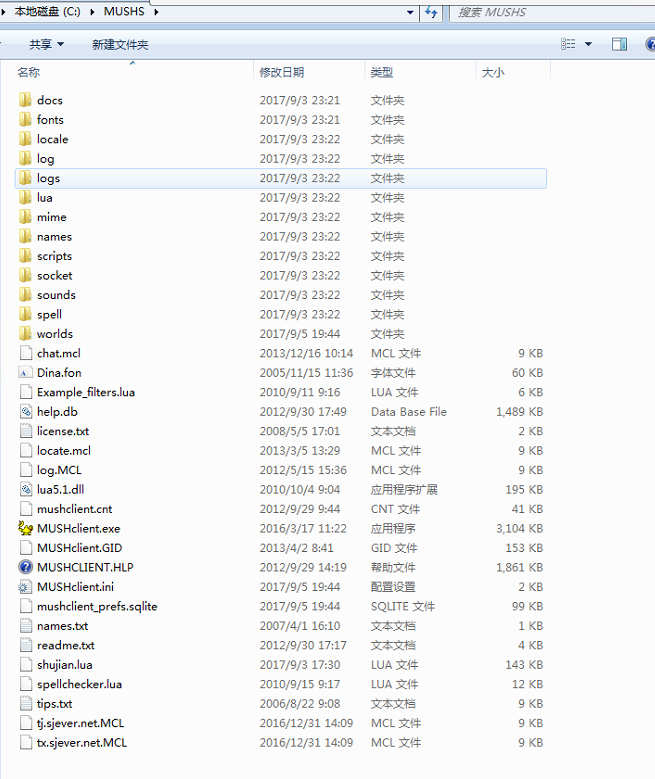
Task: Open the docs folder icon
Action: tap(25, 100)
